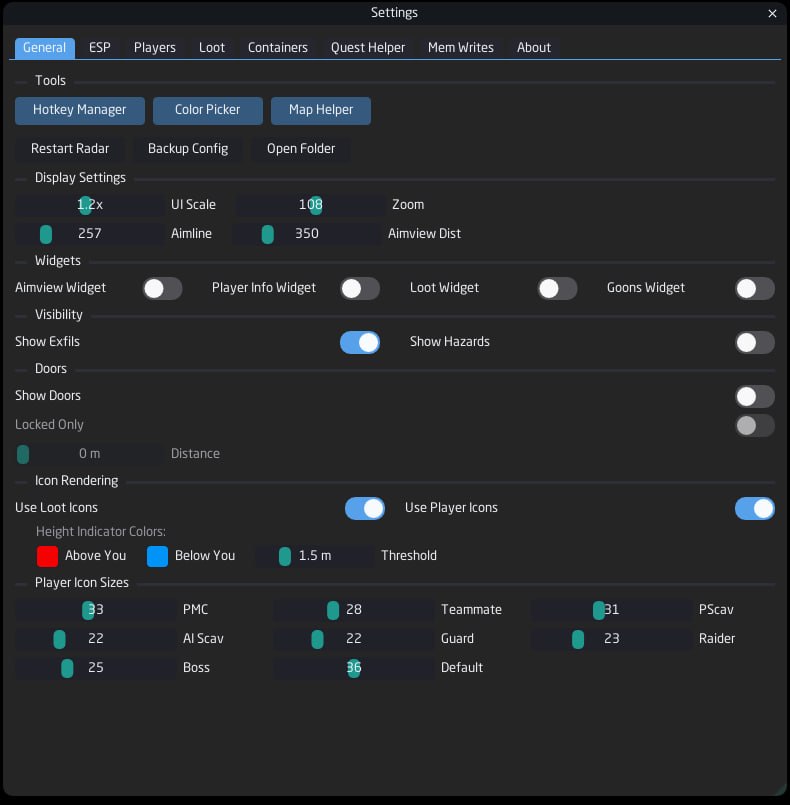Click the Default icon size slider
790x805 pixels.
354,667
